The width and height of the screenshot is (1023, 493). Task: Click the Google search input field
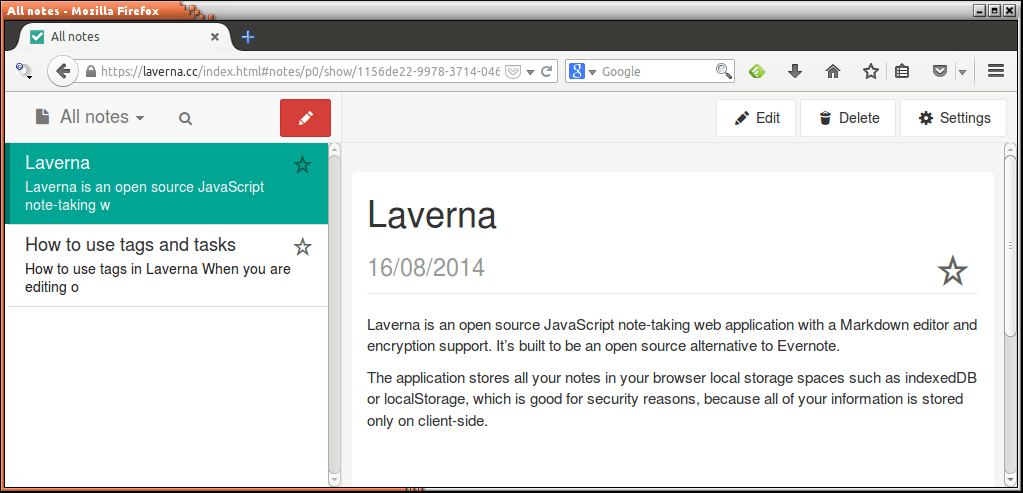coord(656,71)
